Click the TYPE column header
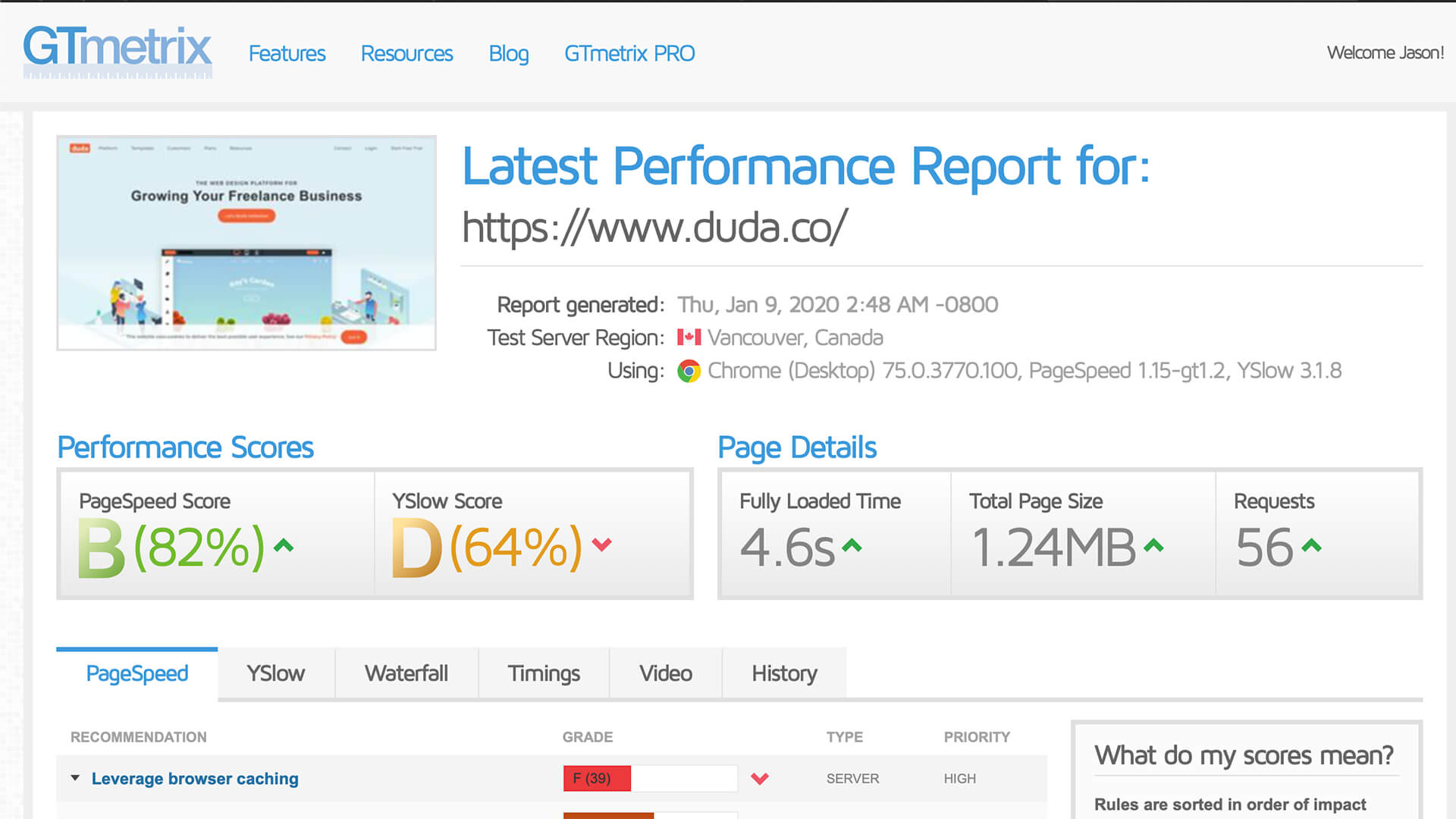 click(x=844, y=737)
